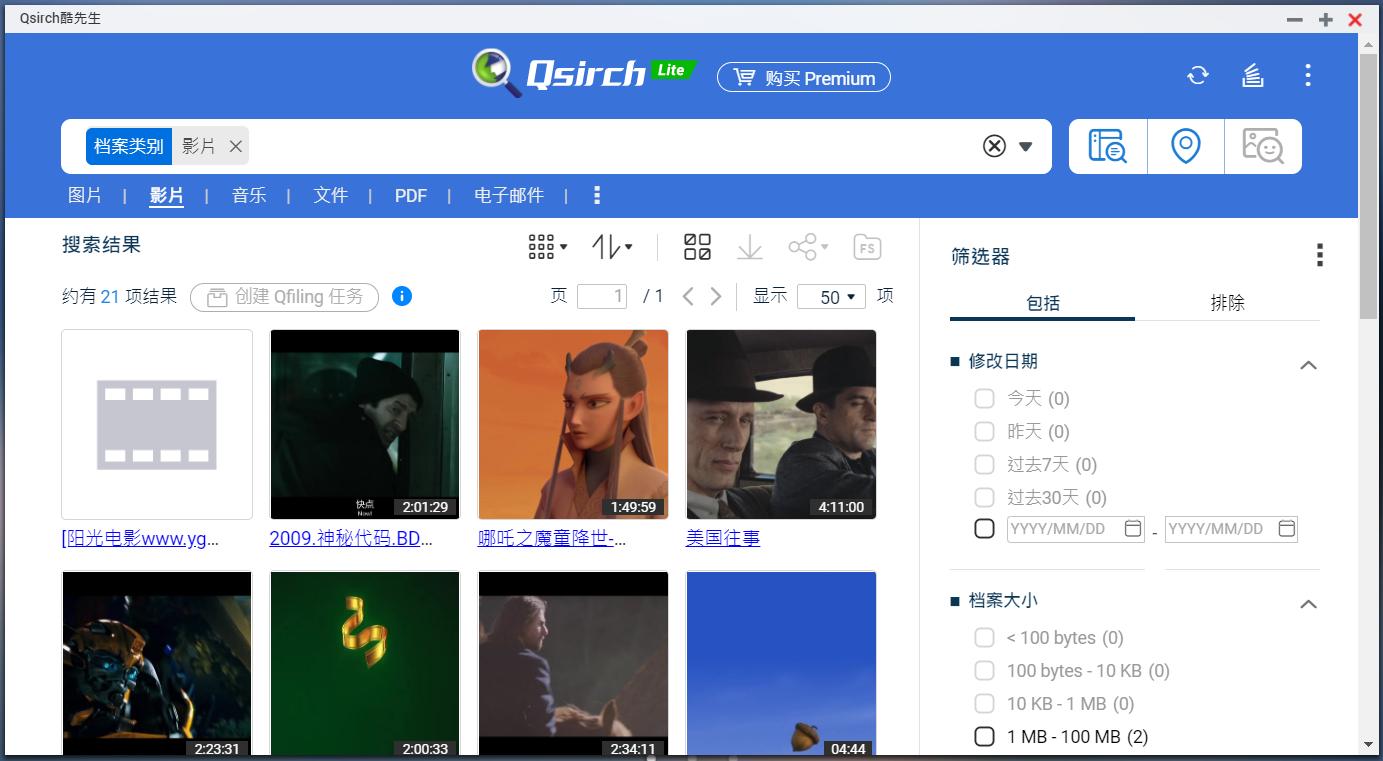The image size is (1383, 761).
Task: Click the refresh sync icon in header
Action: click(1197, 75)
